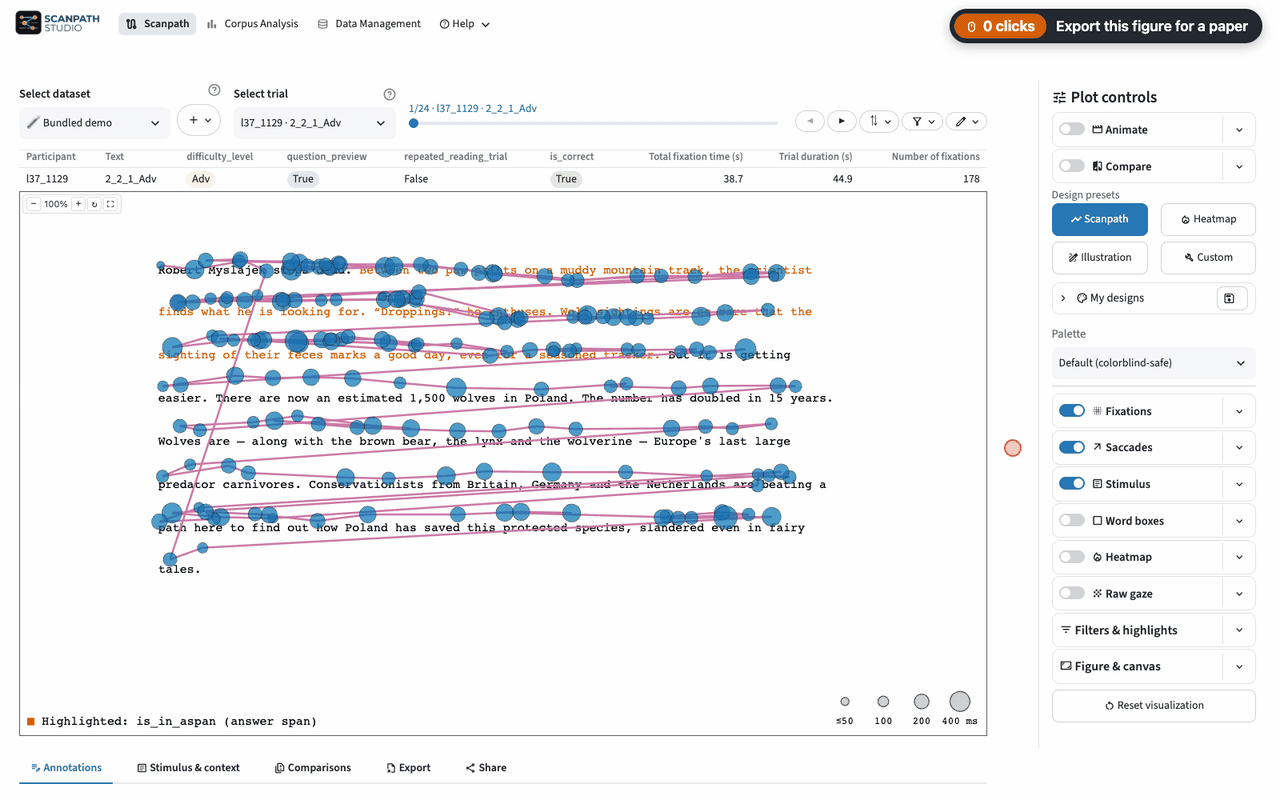Reset plot zoom rotation icon
The height and width of the screenshot is (800, 1280).
pos(95,204)
